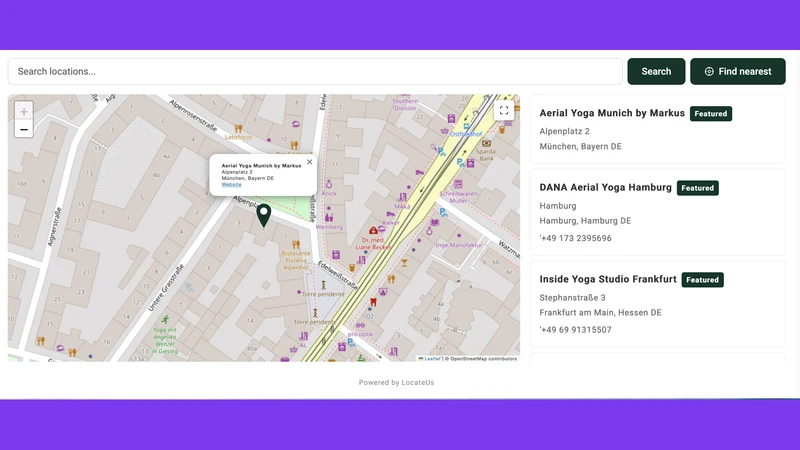Click the dark location pin marker
The image size is (800, 450).
pyautogui.click(x=264, y=215)
